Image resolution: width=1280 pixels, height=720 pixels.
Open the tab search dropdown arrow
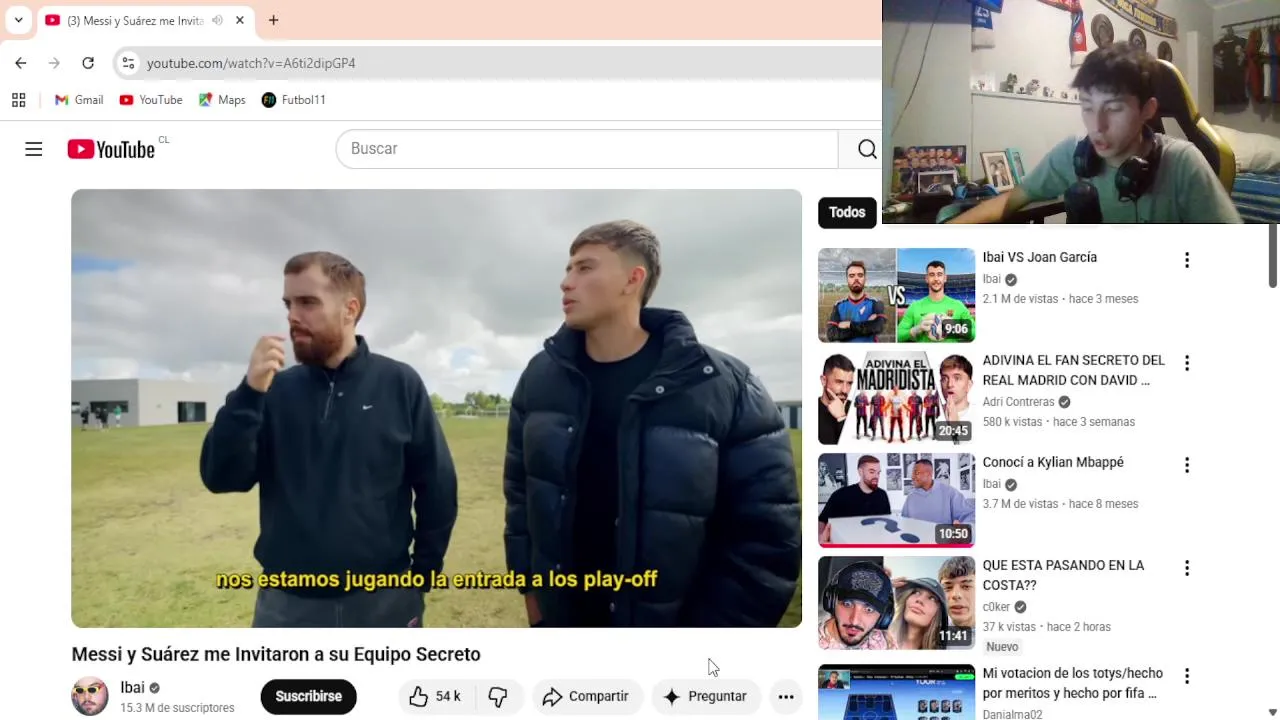coord(18,20)
